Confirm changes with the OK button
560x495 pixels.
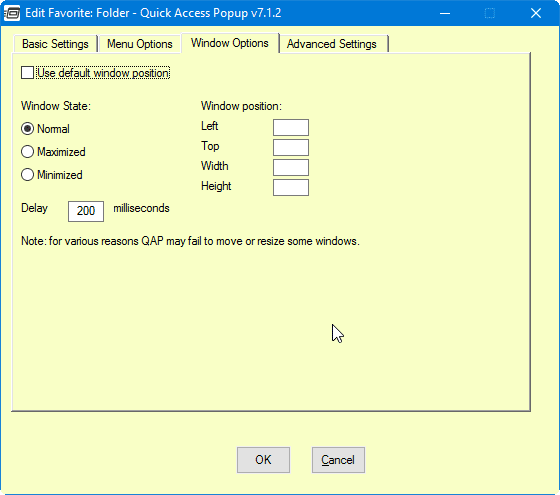[263, 460]
